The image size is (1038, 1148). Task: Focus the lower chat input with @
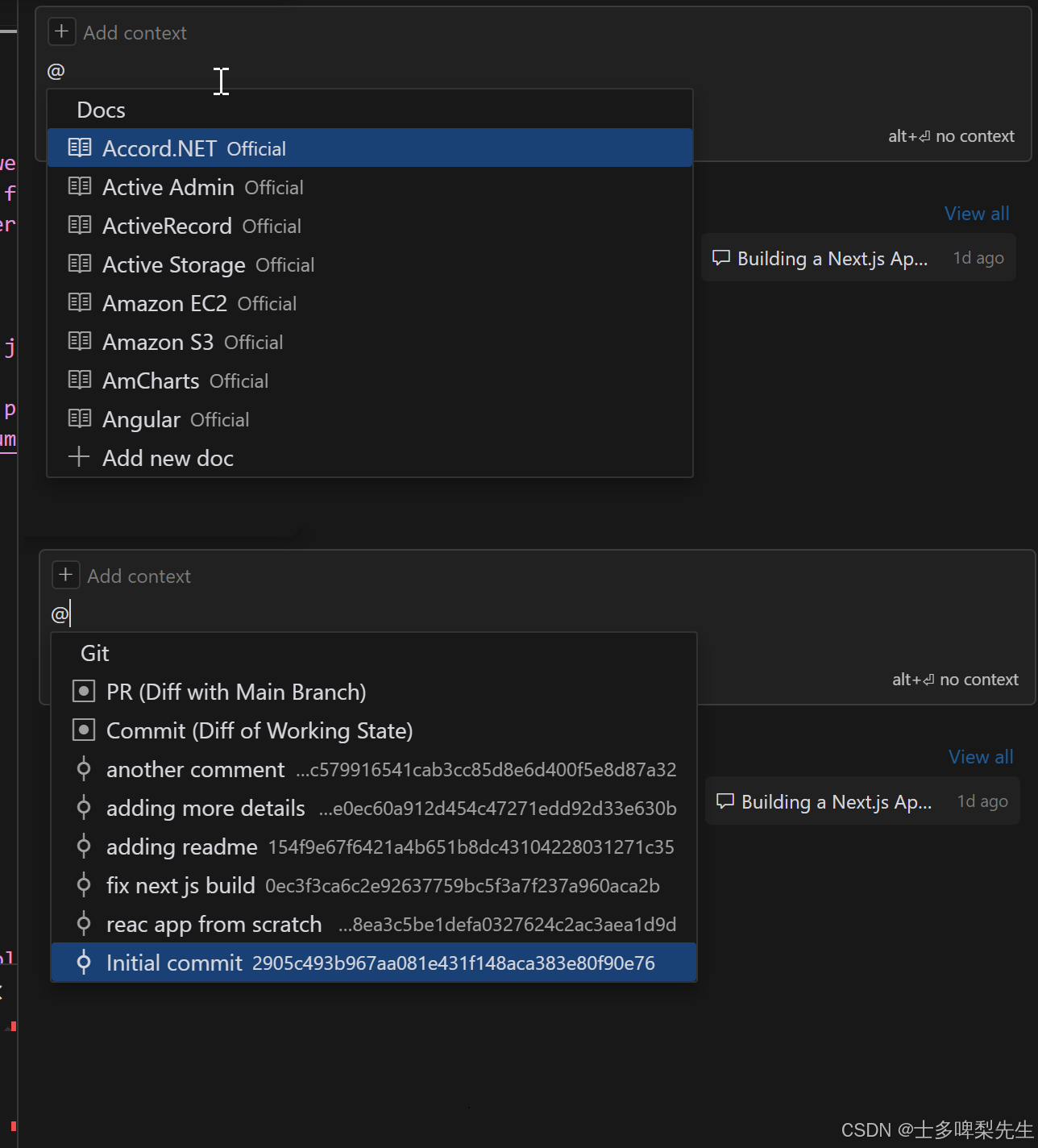pos(536,614)
